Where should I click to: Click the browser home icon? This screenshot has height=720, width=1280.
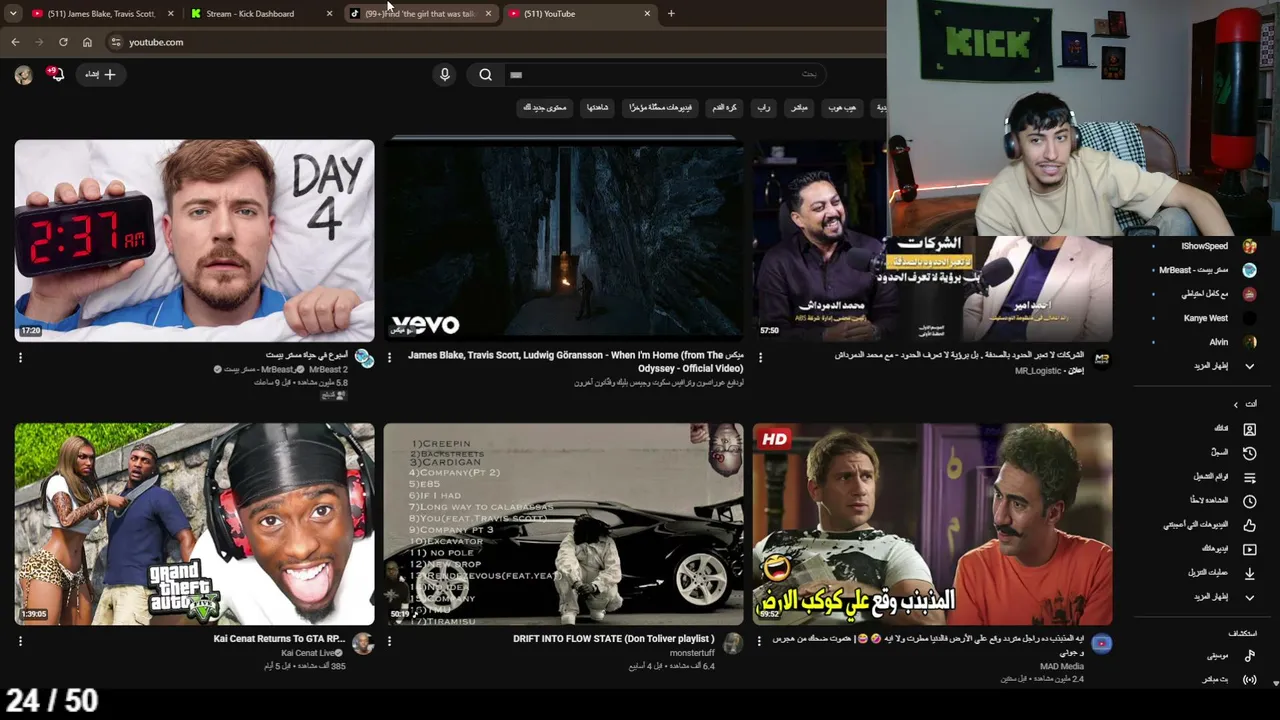coord(87,42)
